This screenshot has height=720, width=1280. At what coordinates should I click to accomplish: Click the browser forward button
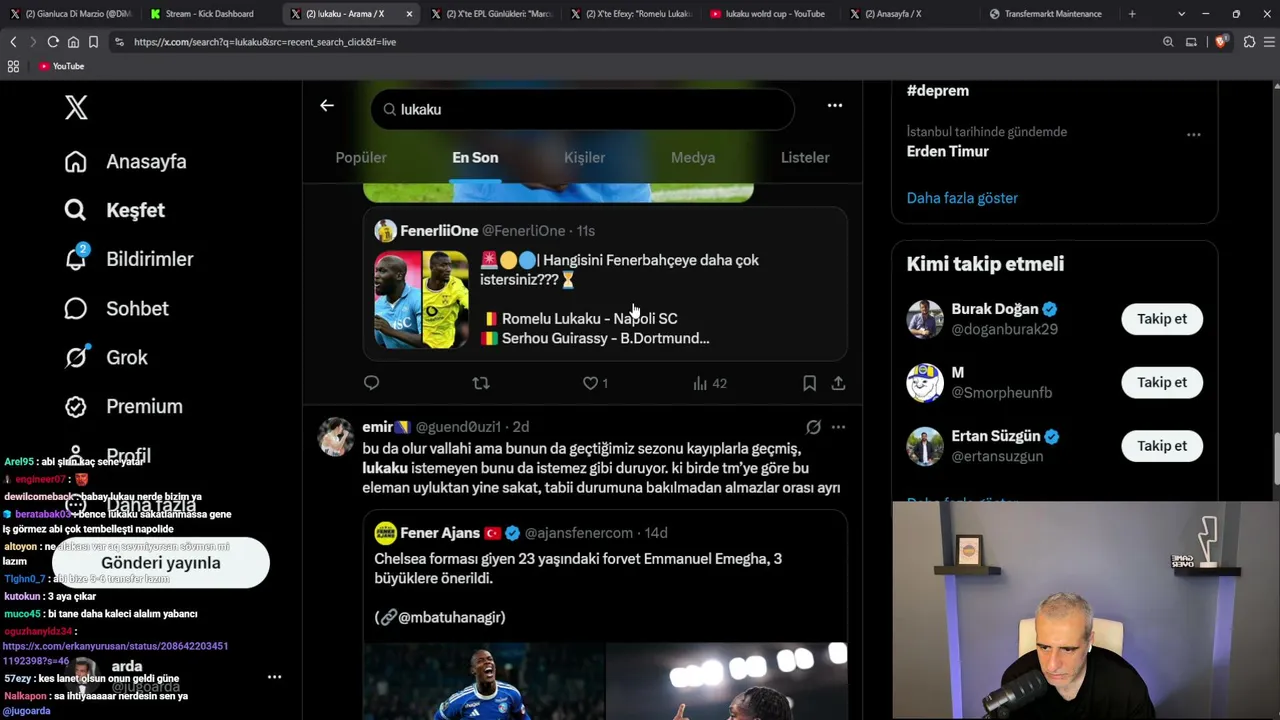pos(32,42)
